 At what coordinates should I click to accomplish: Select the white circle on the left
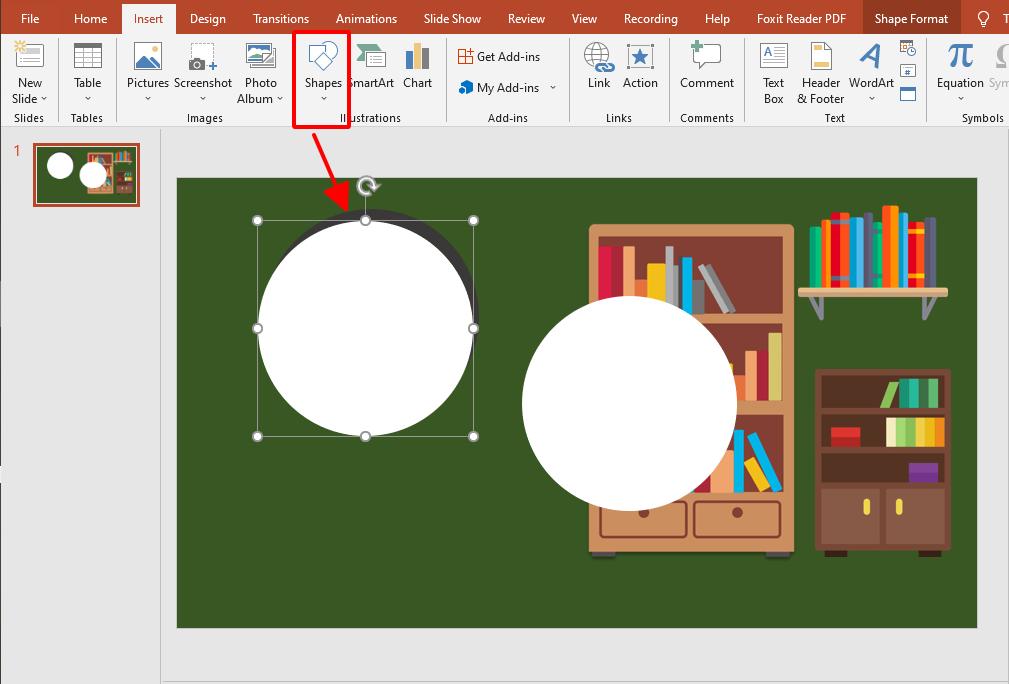click(x=366, y=327)
